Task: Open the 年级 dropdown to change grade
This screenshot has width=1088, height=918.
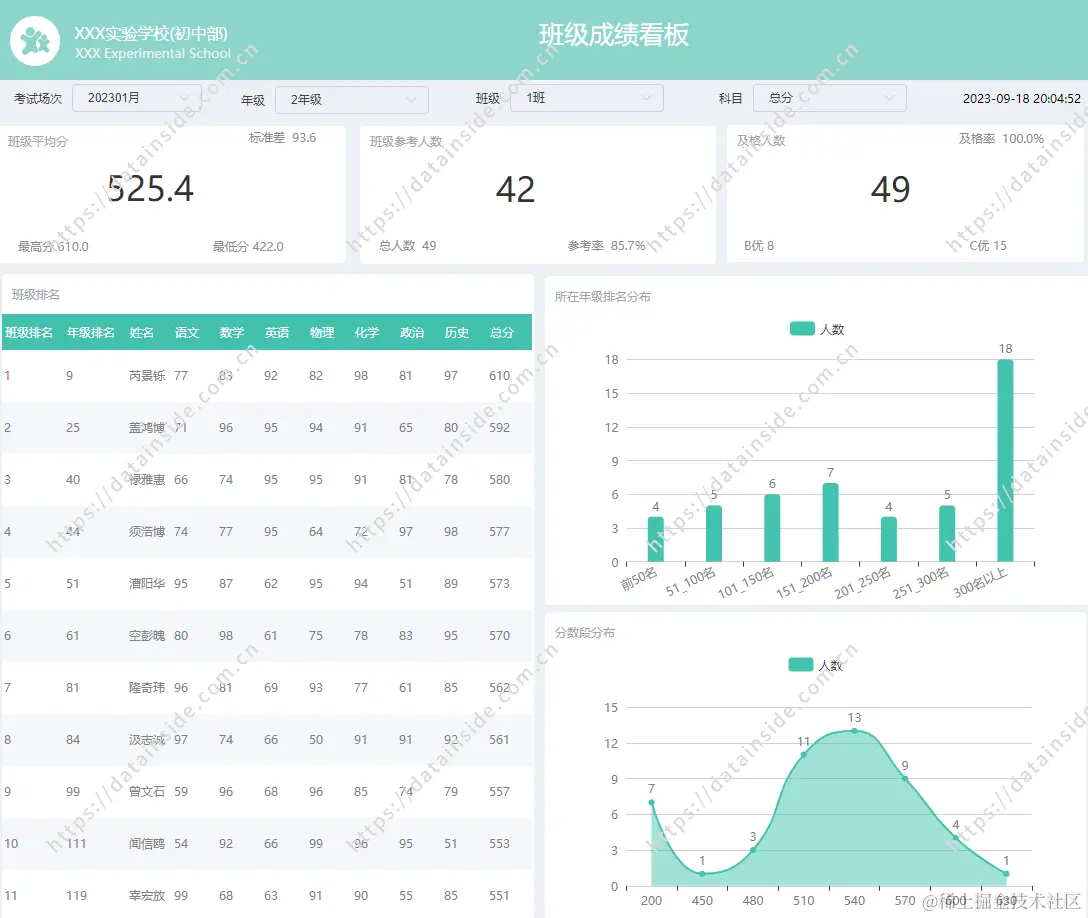Action: tap(349, 99)
